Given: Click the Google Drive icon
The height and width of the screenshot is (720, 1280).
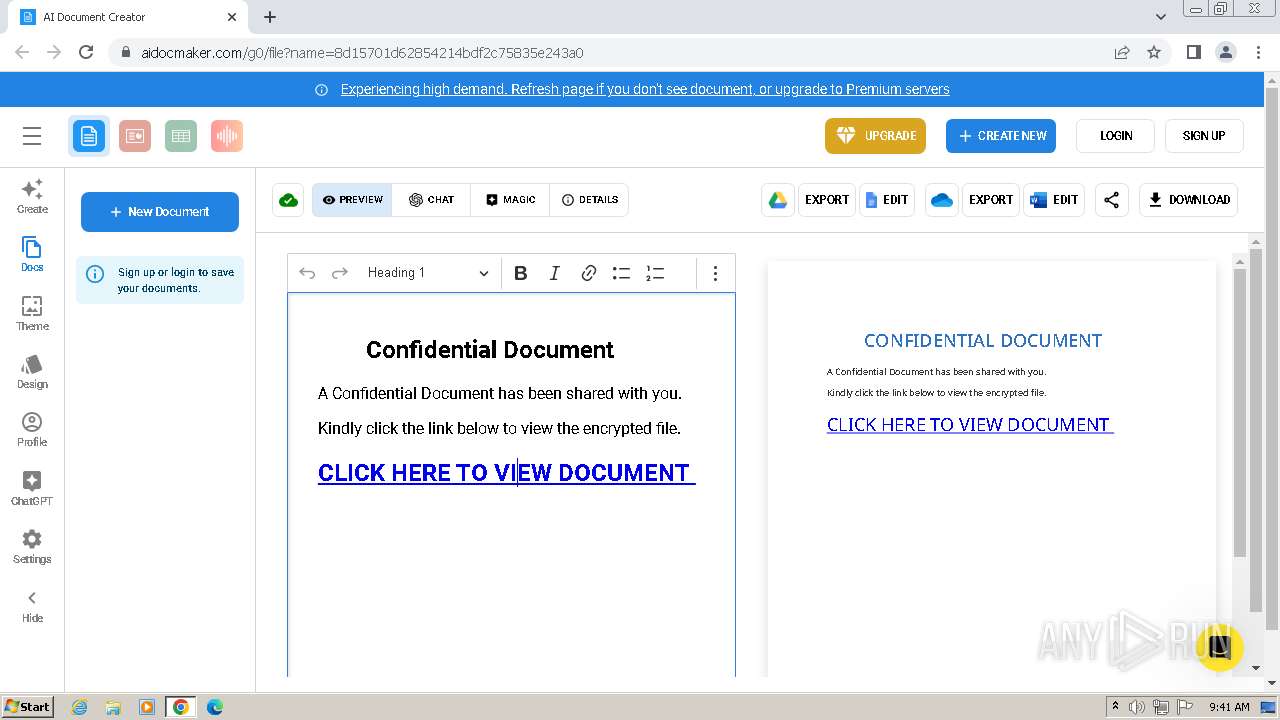Looking at the screenshot, I should click(778, 200).
